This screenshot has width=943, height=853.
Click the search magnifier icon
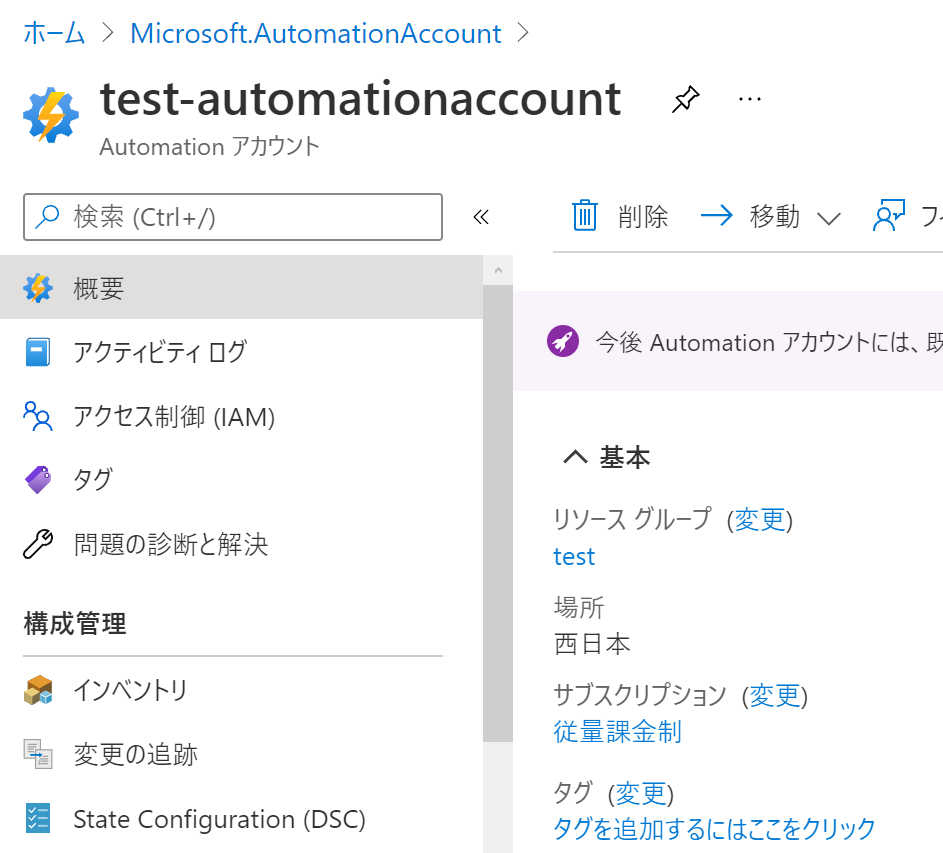pyautogui.click(x=47, y=217)
